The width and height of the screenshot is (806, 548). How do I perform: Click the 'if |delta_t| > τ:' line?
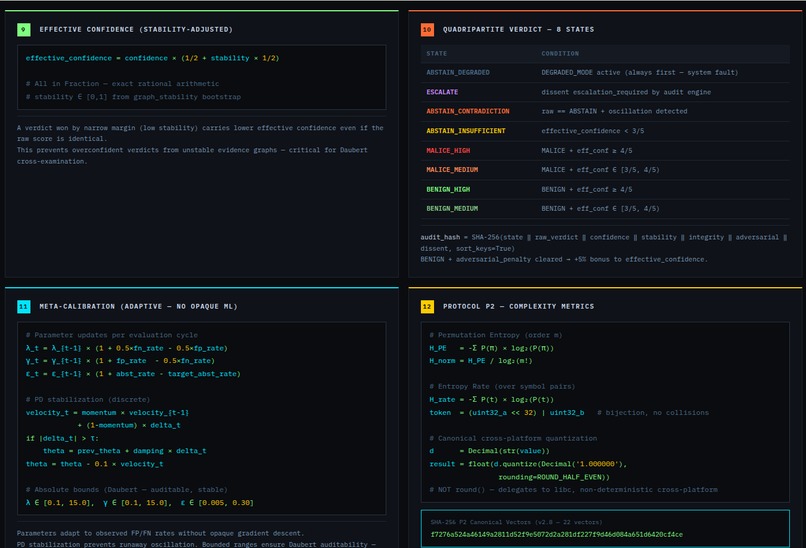[62, 439]
